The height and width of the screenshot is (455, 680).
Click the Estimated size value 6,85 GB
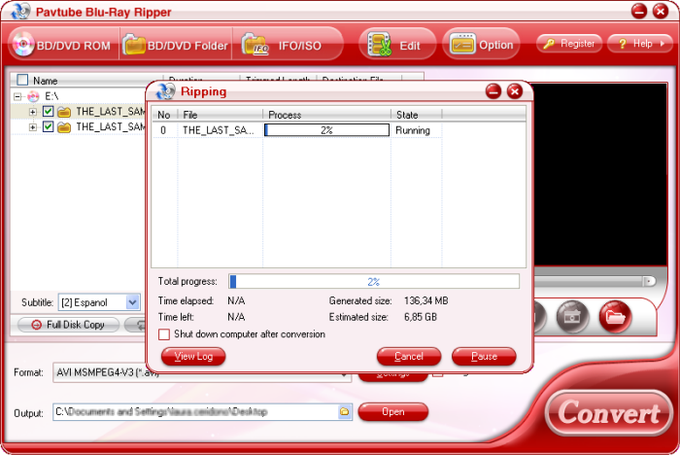point(420,317)
